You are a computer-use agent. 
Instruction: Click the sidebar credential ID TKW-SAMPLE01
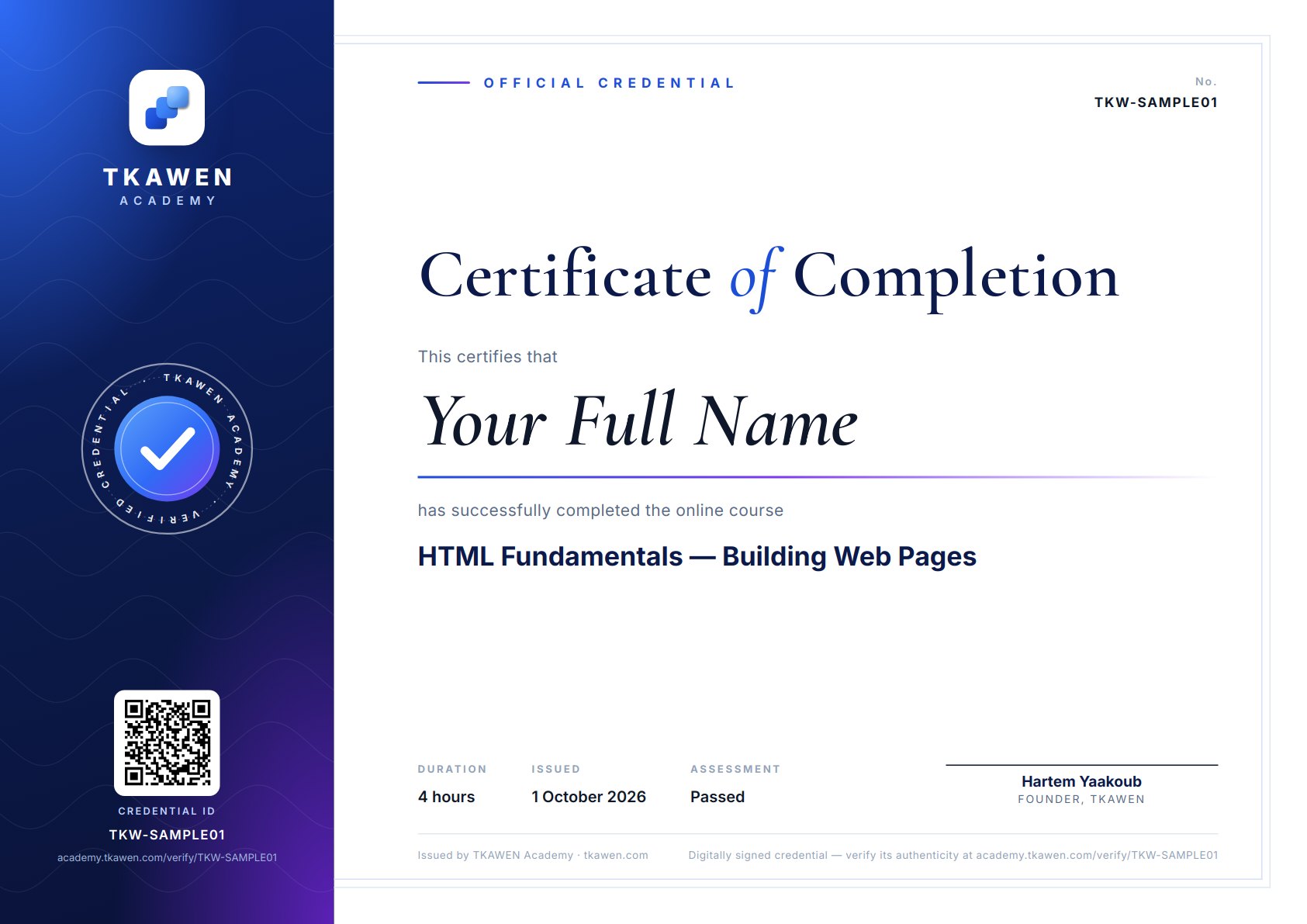pyautogui.click(x=167, y=835)
